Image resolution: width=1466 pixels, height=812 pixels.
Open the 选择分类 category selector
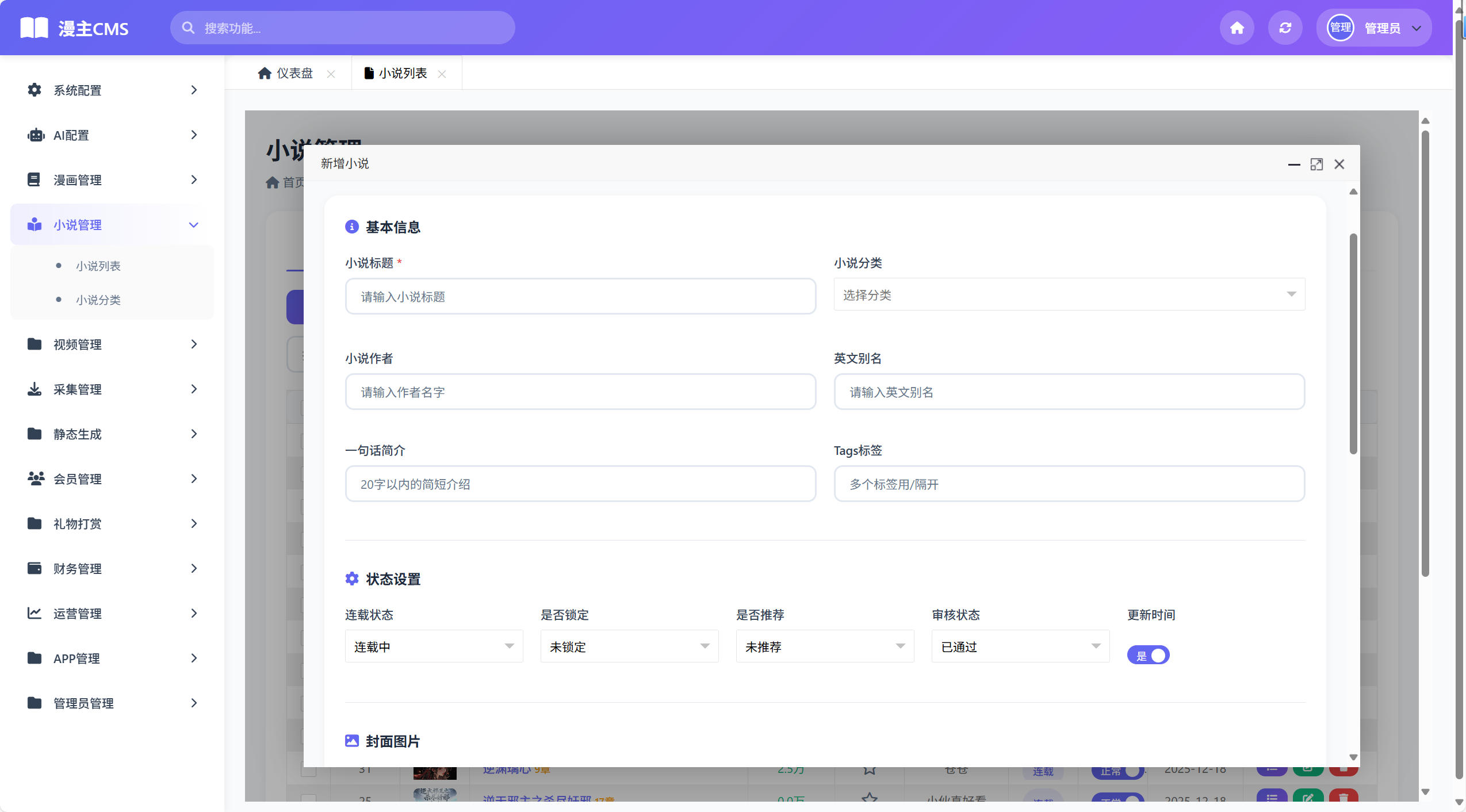(1068, 294)
